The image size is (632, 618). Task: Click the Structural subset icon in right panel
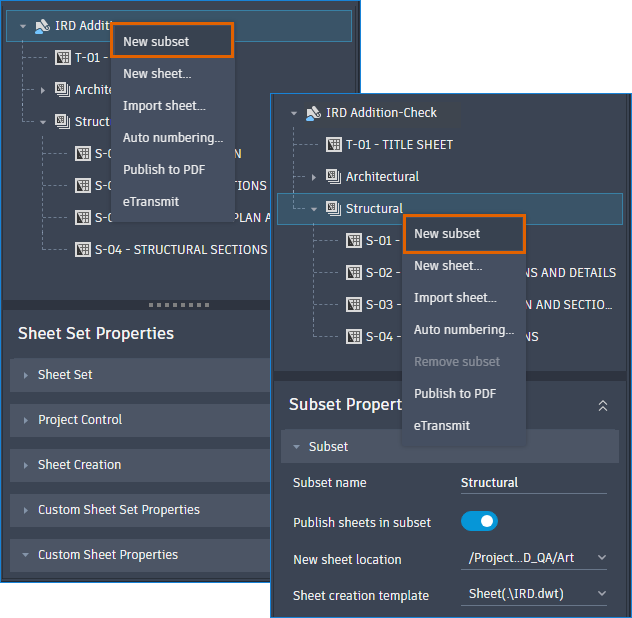(333, 208)
